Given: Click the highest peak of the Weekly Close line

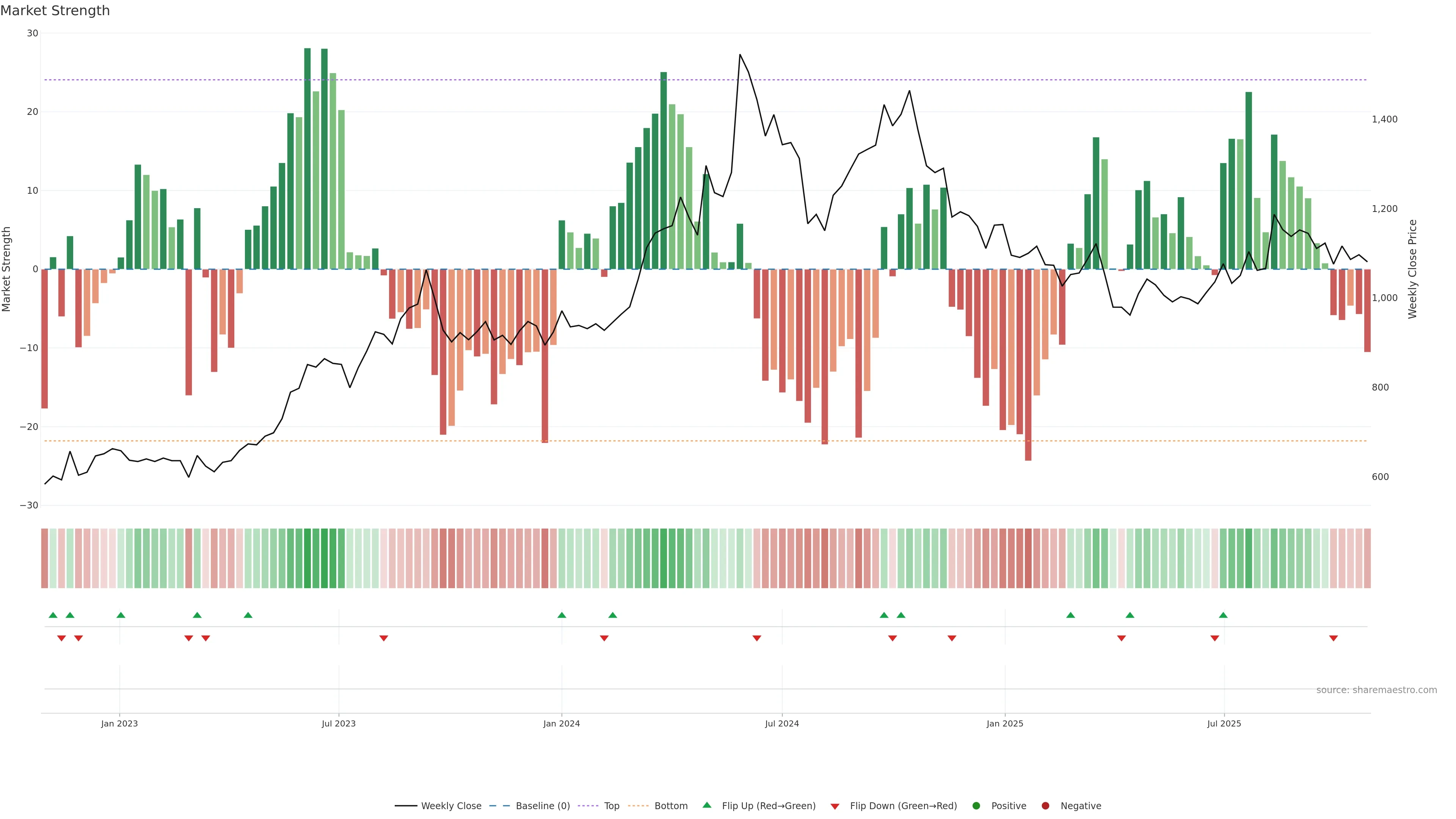Looking at the screenshot, I should [x=740, y=55].
